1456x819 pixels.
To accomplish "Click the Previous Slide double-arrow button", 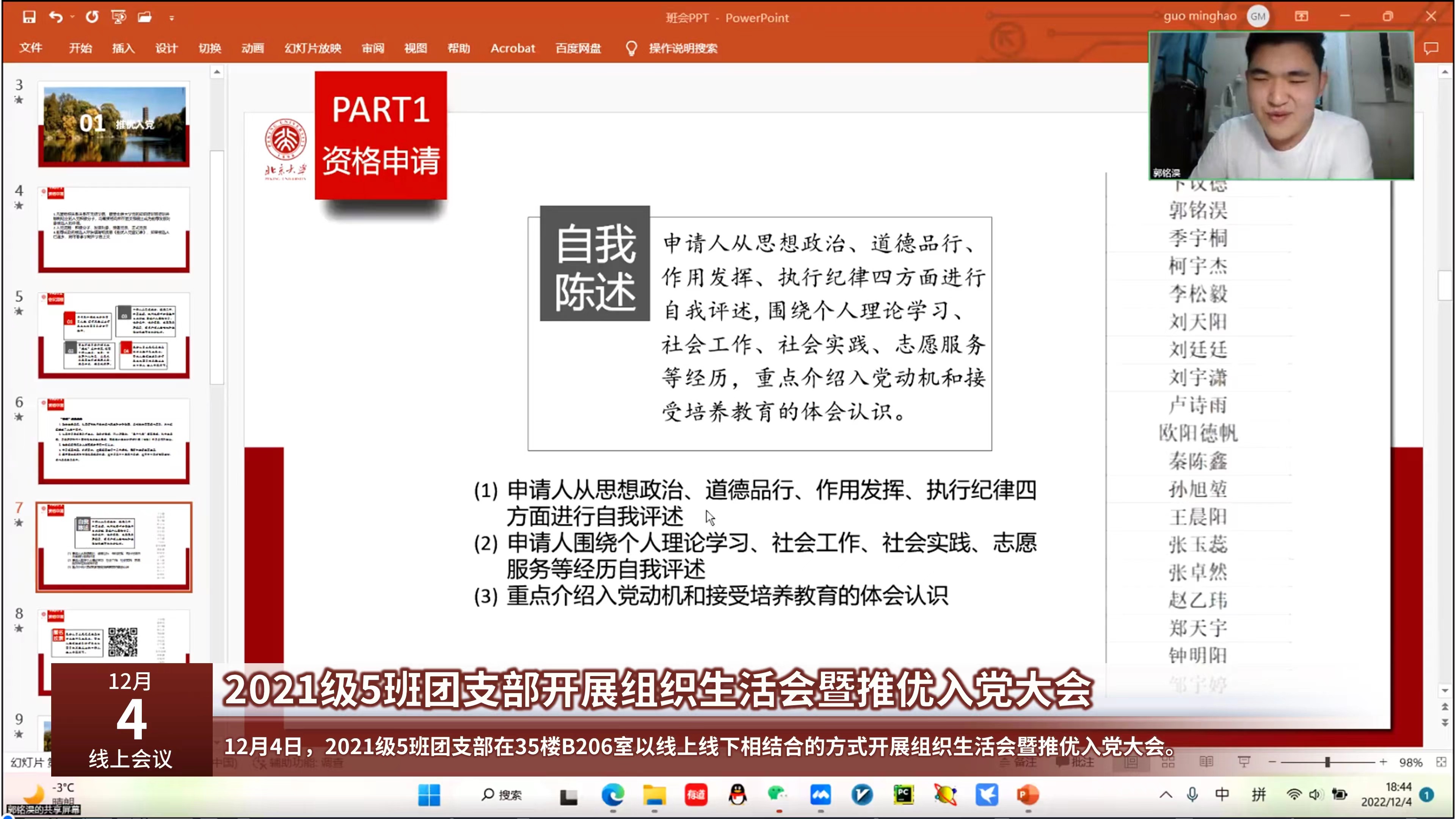I will [x=1445, y=707].
